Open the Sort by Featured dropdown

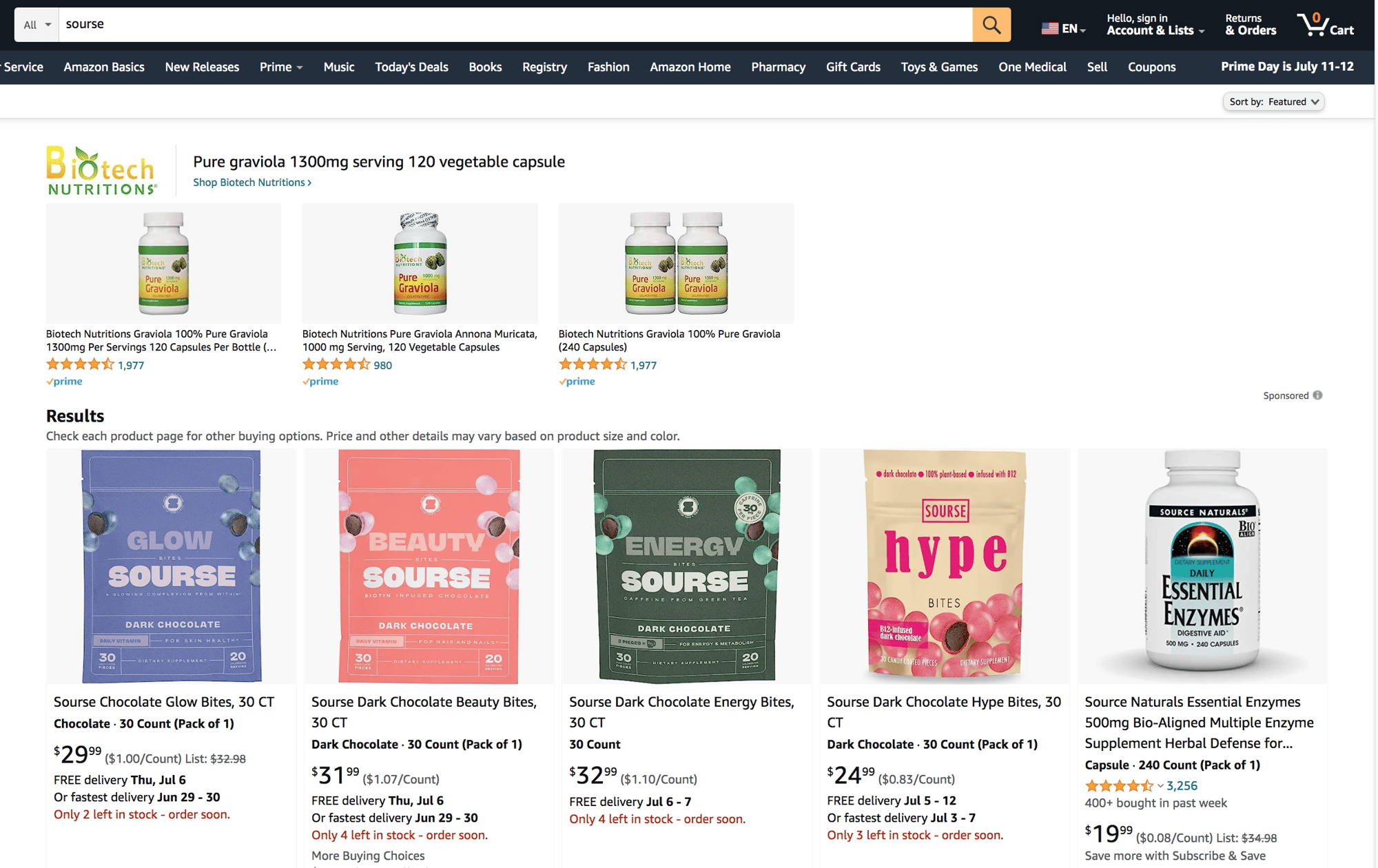1273,101
